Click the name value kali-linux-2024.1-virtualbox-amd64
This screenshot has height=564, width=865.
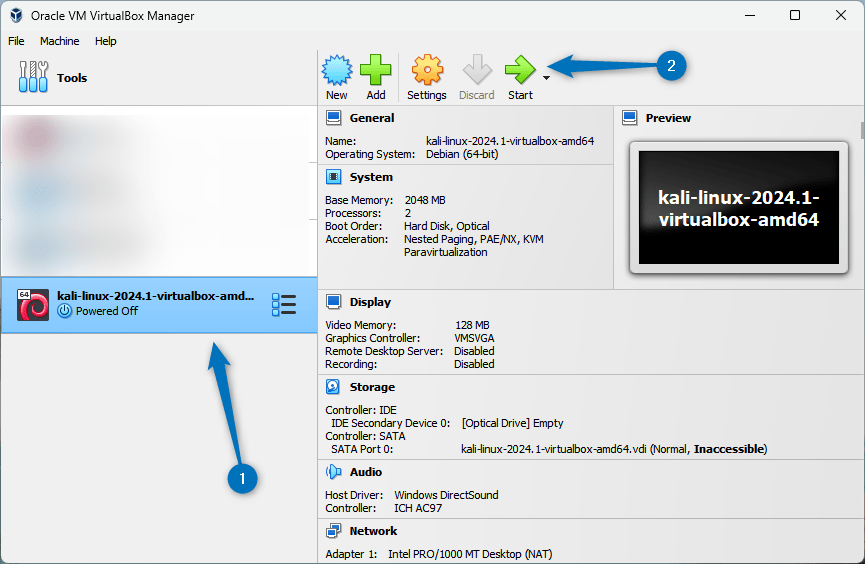pos(510,141)
